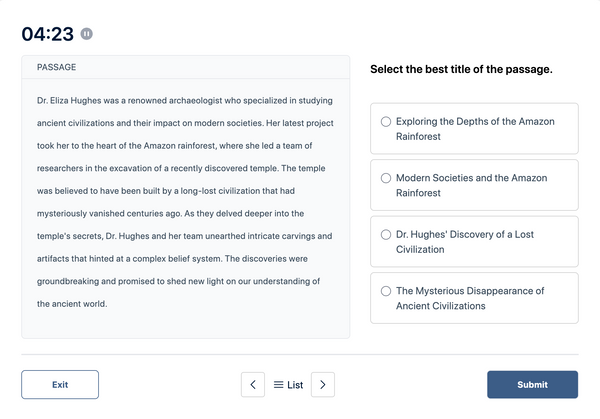Viewport: 600px width, 419px height.
Task: Click the passage's last line 'the ancient world.'
Action: pos(72,304)
